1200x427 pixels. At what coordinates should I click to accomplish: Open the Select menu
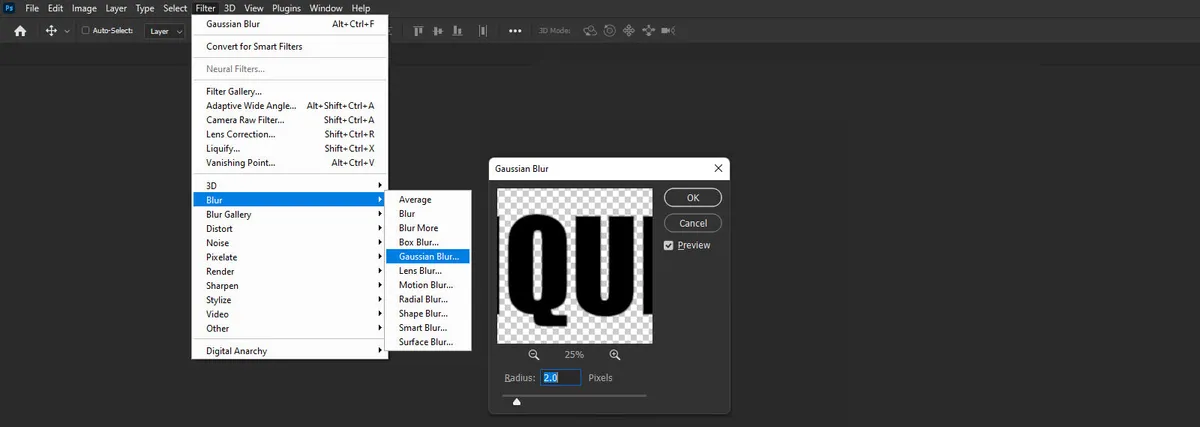click(x=175, y=8)
